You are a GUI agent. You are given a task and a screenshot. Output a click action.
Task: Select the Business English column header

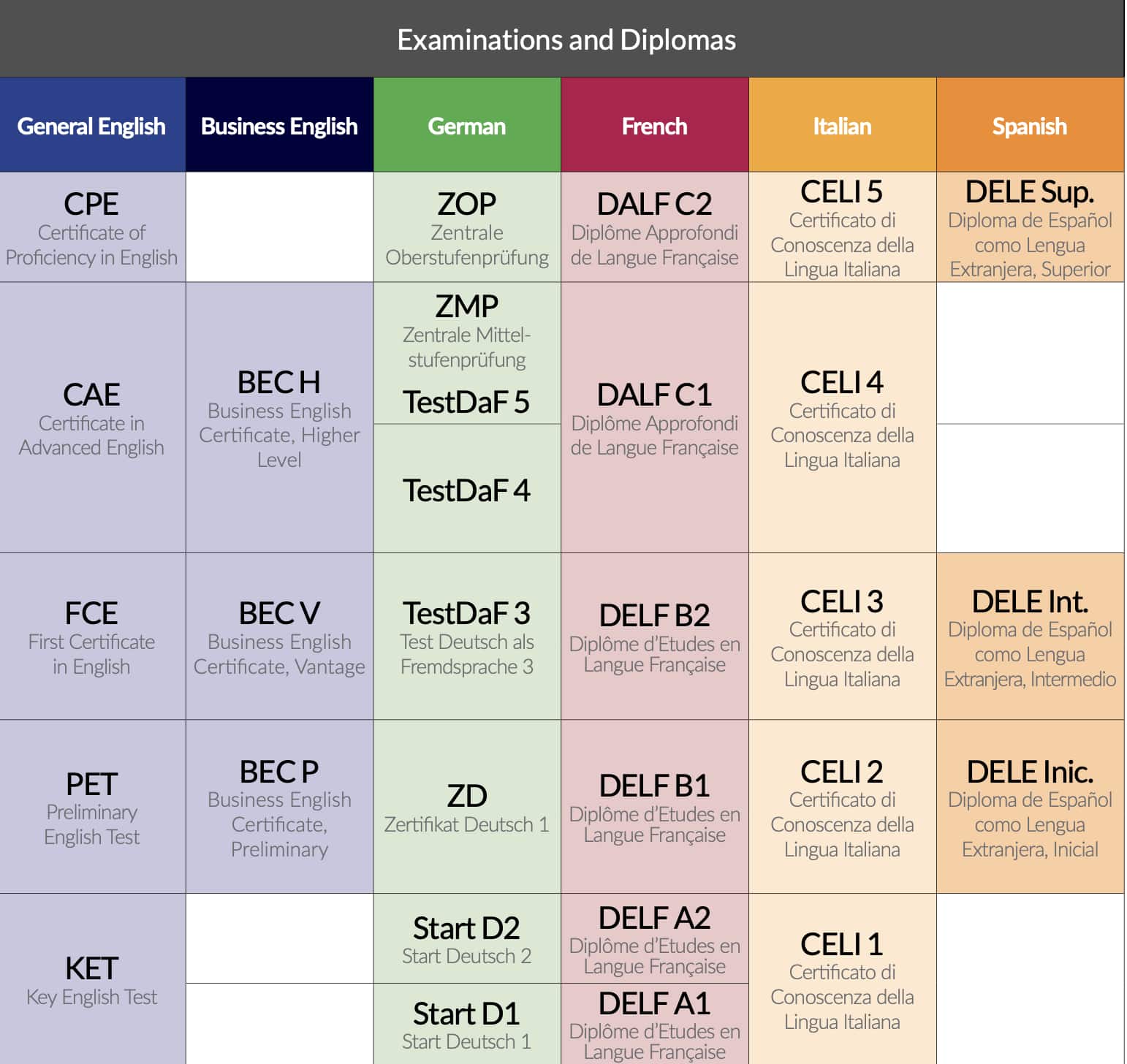pos(279,126)
